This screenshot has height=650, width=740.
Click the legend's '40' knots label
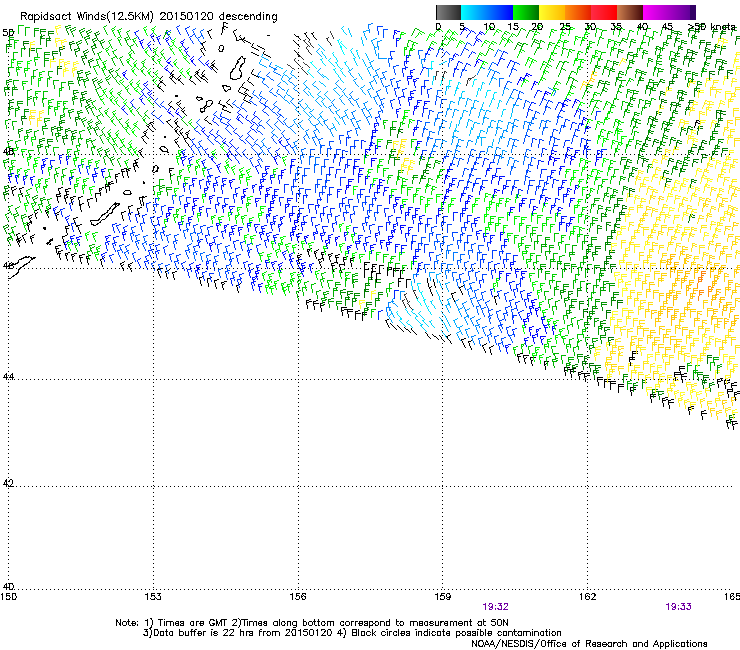point(642,27)
